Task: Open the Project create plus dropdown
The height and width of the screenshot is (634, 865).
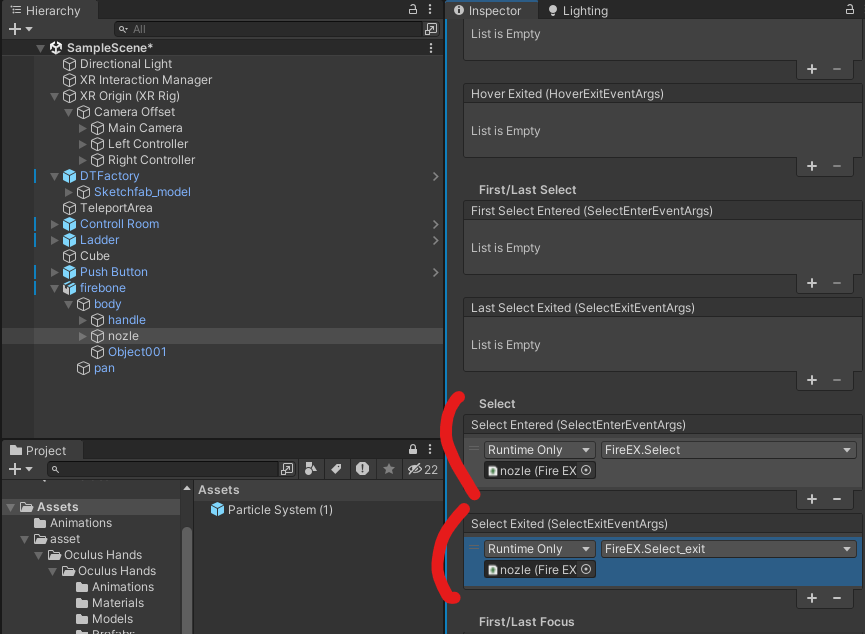Action: [x=20, y=469]
